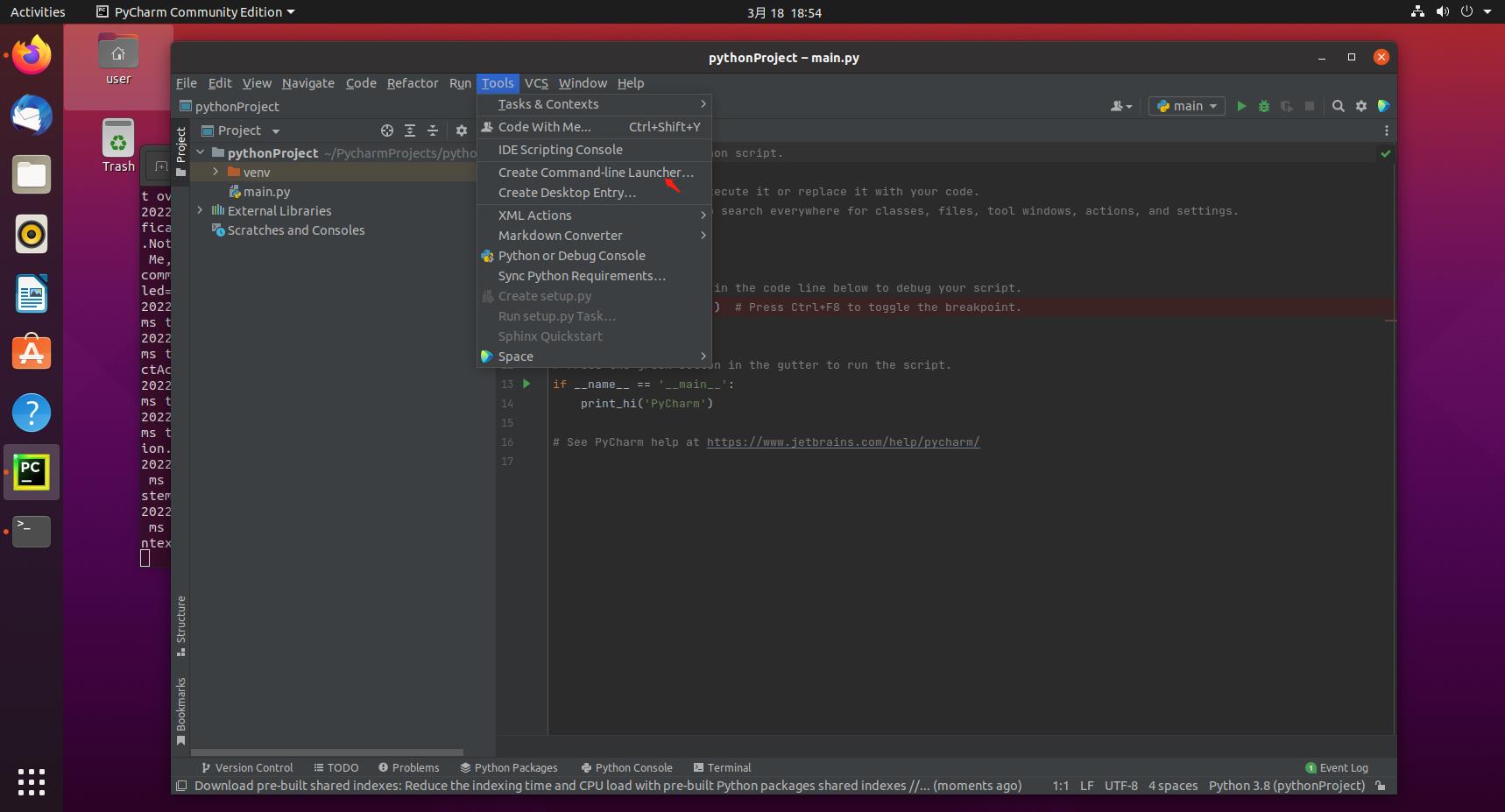The image size is (1505, 812).
Task: Open Python or Debug Console entry
Action: click(x=594, y=256)
